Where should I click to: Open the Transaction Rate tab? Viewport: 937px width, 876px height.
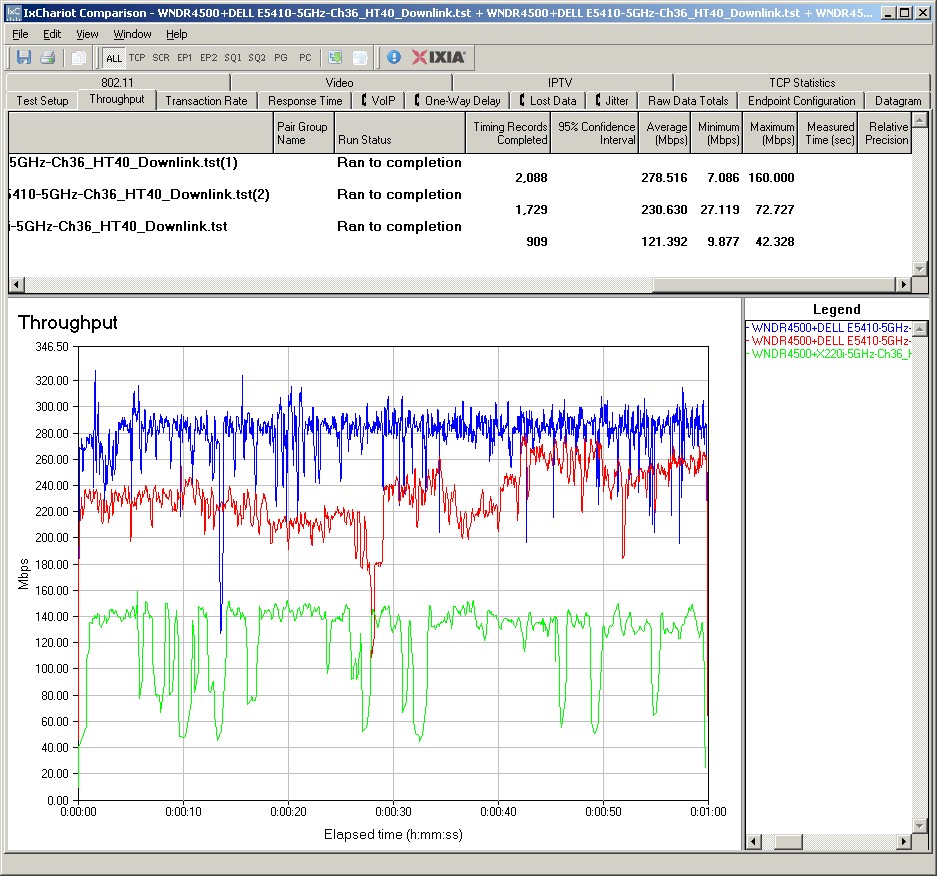pos(206,101)
